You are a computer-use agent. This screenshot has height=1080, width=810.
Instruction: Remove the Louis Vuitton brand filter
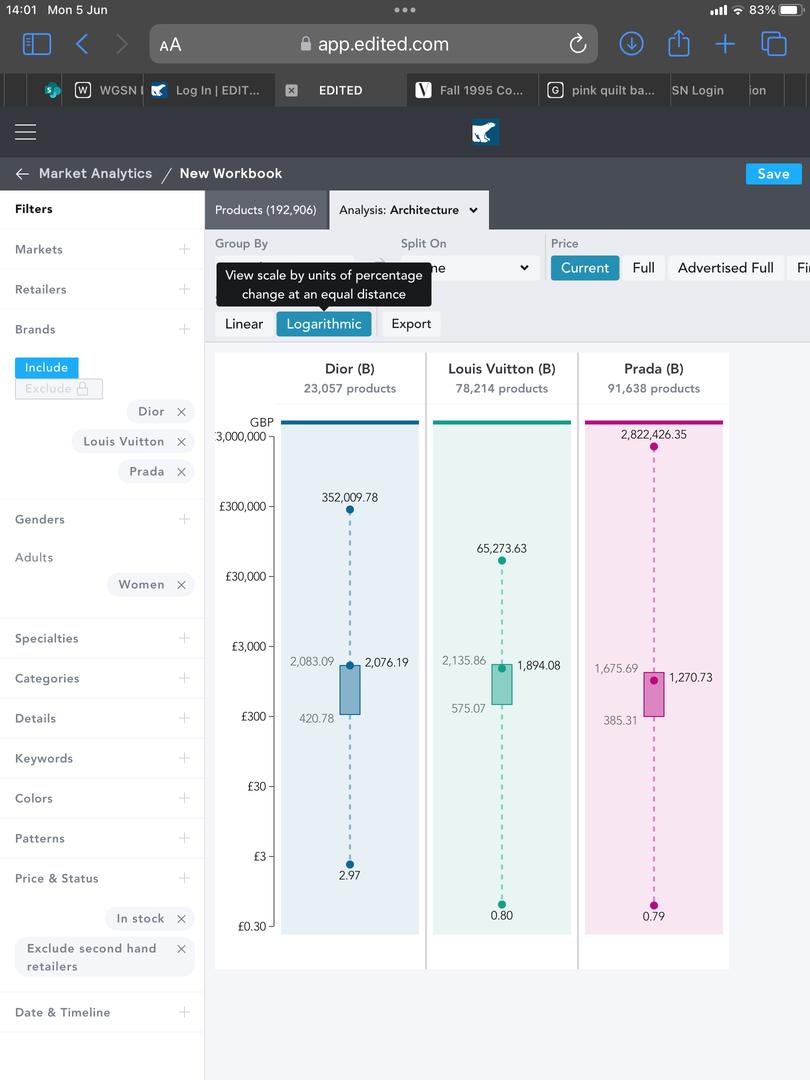(x=181, y=442)
